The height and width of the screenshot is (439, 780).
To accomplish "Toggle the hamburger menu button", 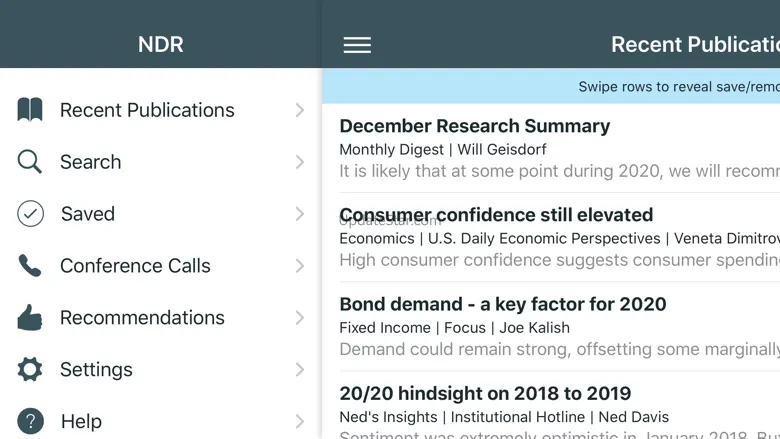I will [x=357, y=45].
